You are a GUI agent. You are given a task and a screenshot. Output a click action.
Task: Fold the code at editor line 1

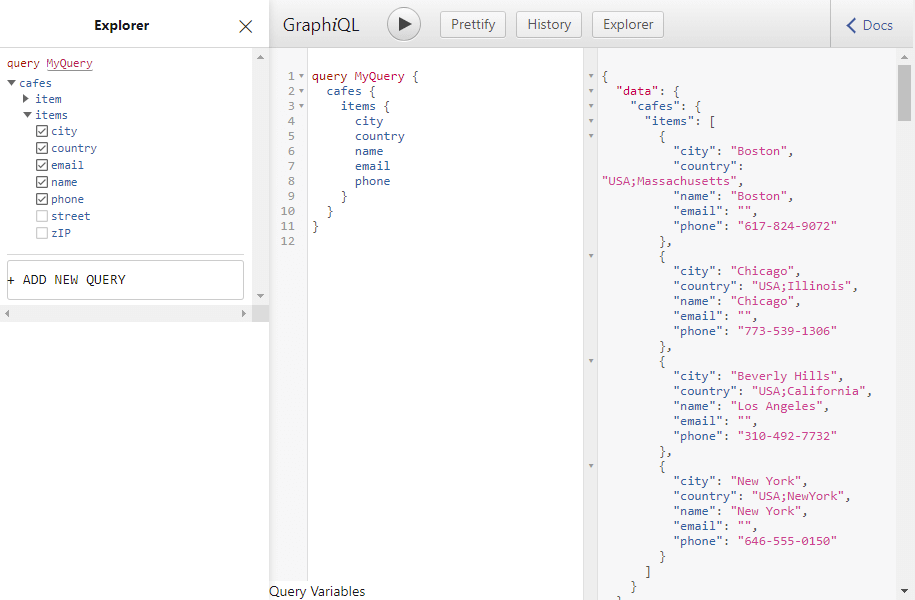(301, 76)
